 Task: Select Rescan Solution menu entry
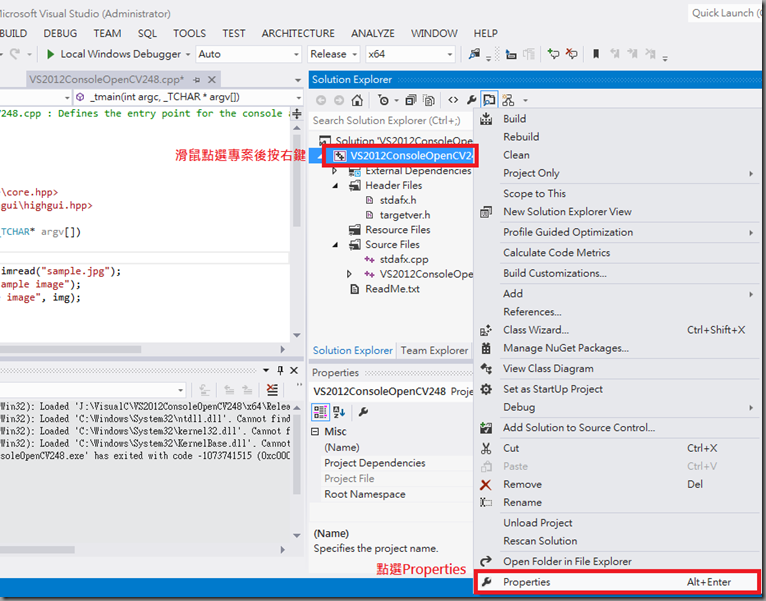pos(617,541)
